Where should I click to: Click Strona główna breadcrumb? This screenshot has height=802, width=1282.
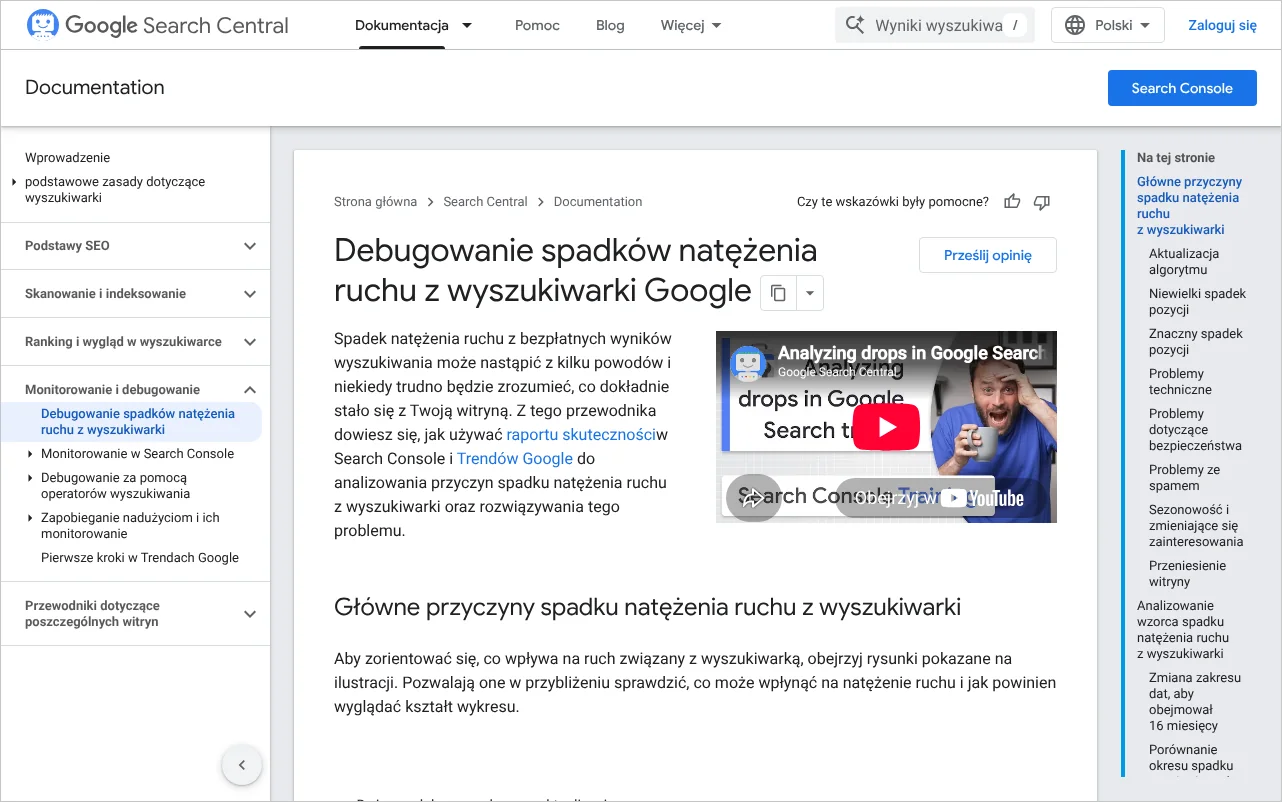click(x=375, y=202)
